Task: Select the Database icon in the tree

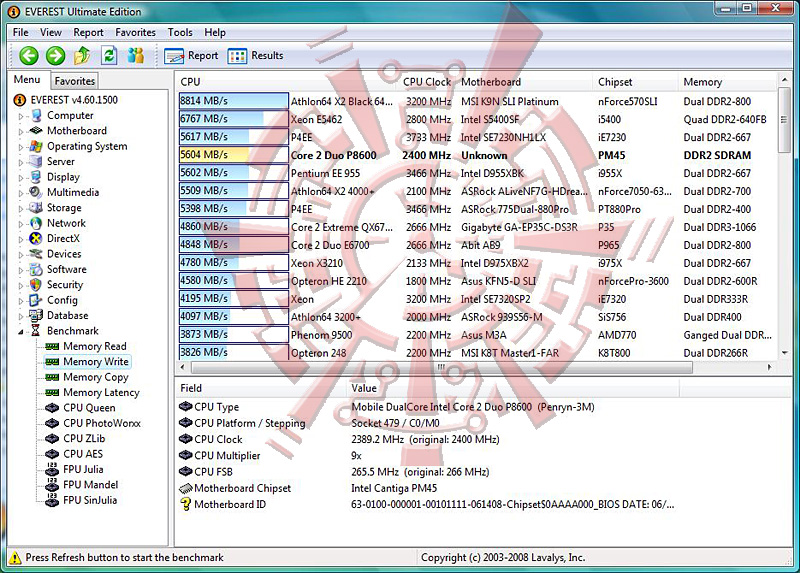Action: [x=36, y=315]
